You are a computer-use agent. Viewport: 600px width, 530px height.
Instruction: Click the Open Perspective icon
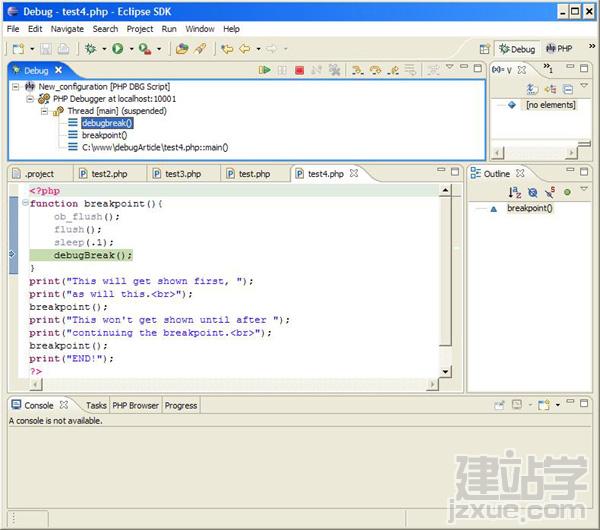484,49
